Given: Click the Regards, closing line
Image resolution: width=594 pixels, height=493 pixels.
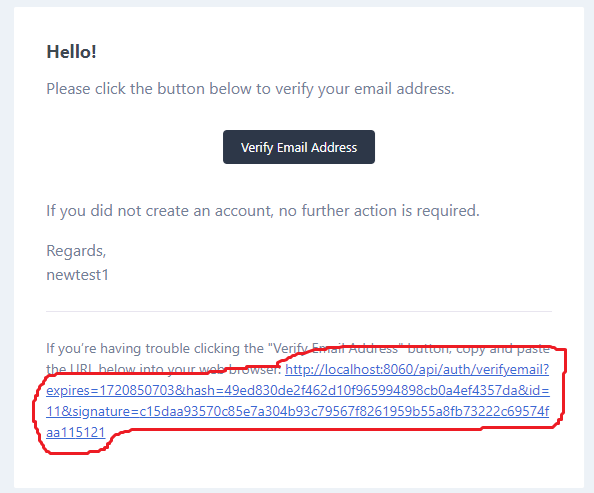Looking at the screenshot, I should tap(76, 251).
